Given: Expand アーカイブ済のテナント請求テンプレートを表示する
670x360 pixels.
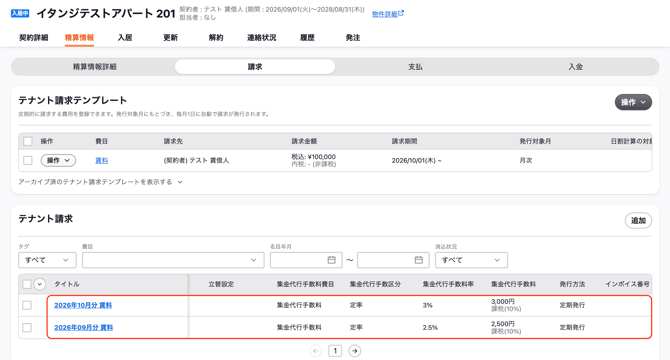Looking at the screenshot, I should [x=100, y=182].
